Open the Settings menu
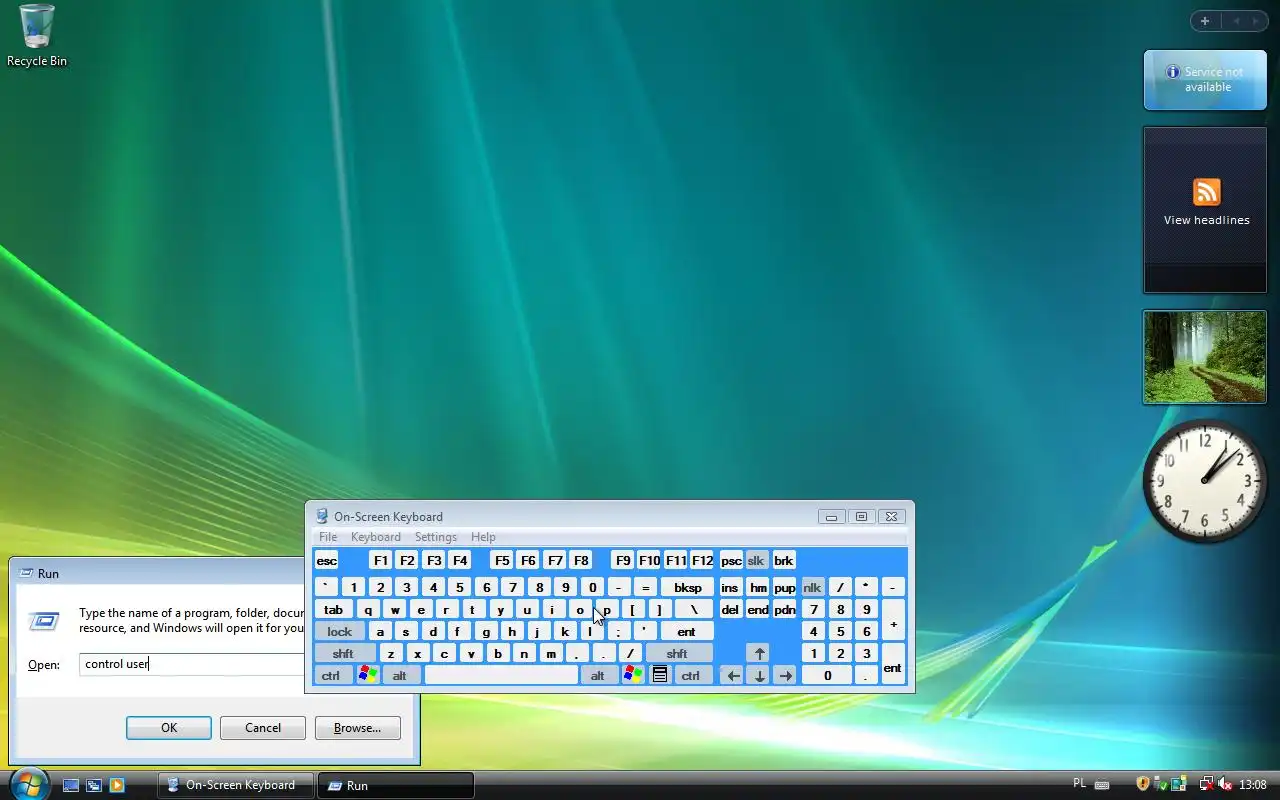The width and height of the screenshot is (1280, 800). [x=436, y=537]
